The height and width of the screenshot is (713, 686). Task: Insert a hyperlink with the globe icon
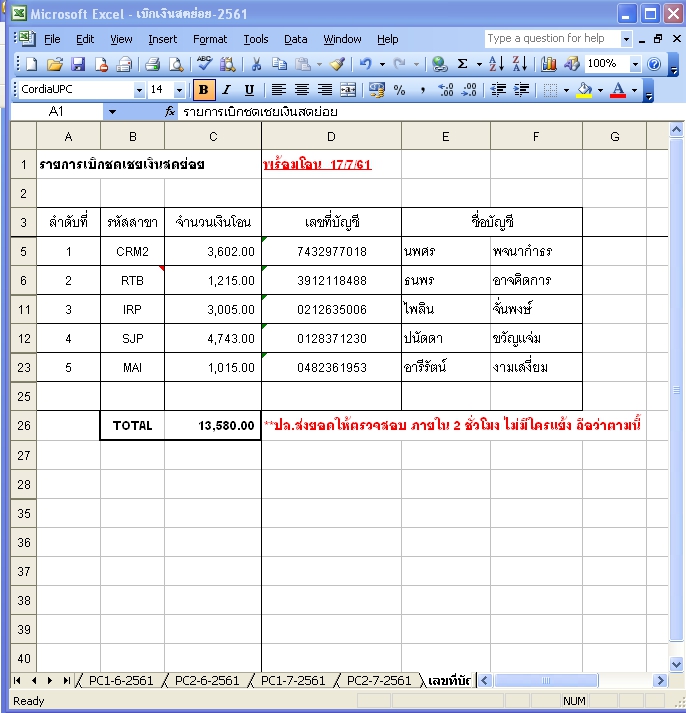pos(439,64)
